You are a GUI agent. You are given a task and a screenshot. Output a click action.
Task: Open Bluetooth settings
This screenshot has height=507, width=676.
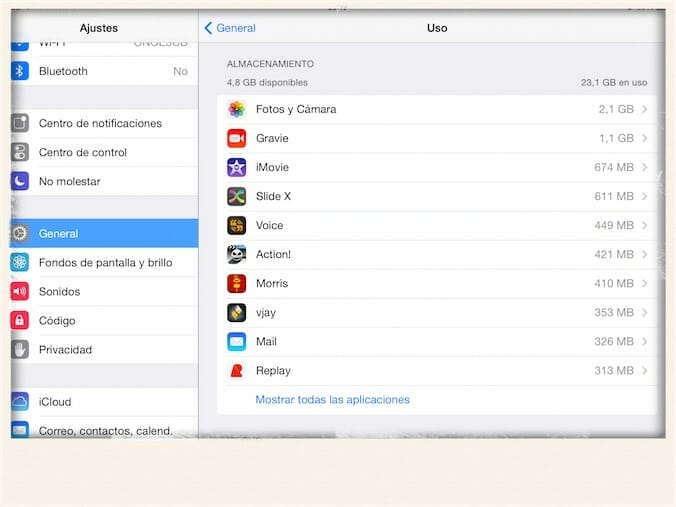coord(104,71)
